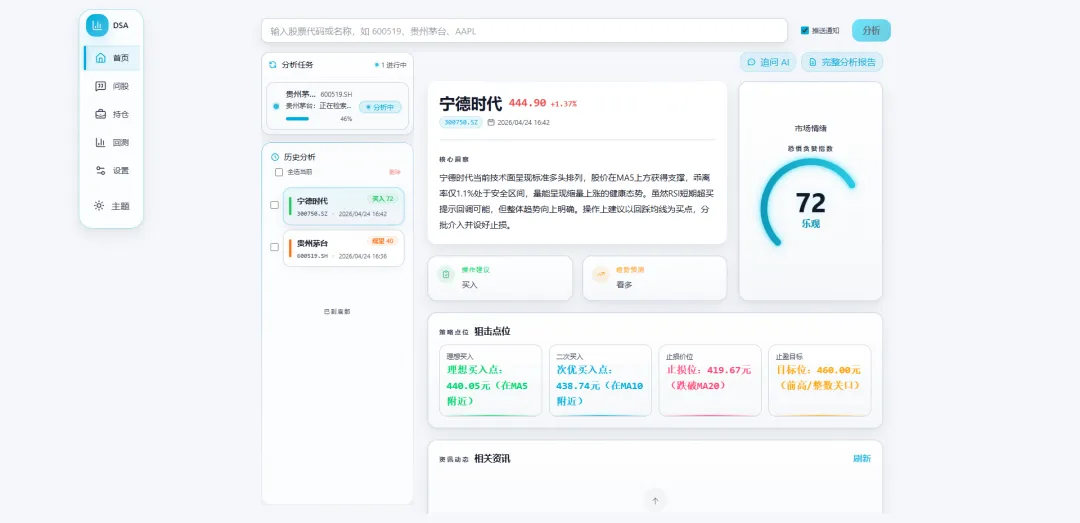Select the 宁德时代 history card
Viewport: 1080px width, 523px height.
[x=344, y=206]
